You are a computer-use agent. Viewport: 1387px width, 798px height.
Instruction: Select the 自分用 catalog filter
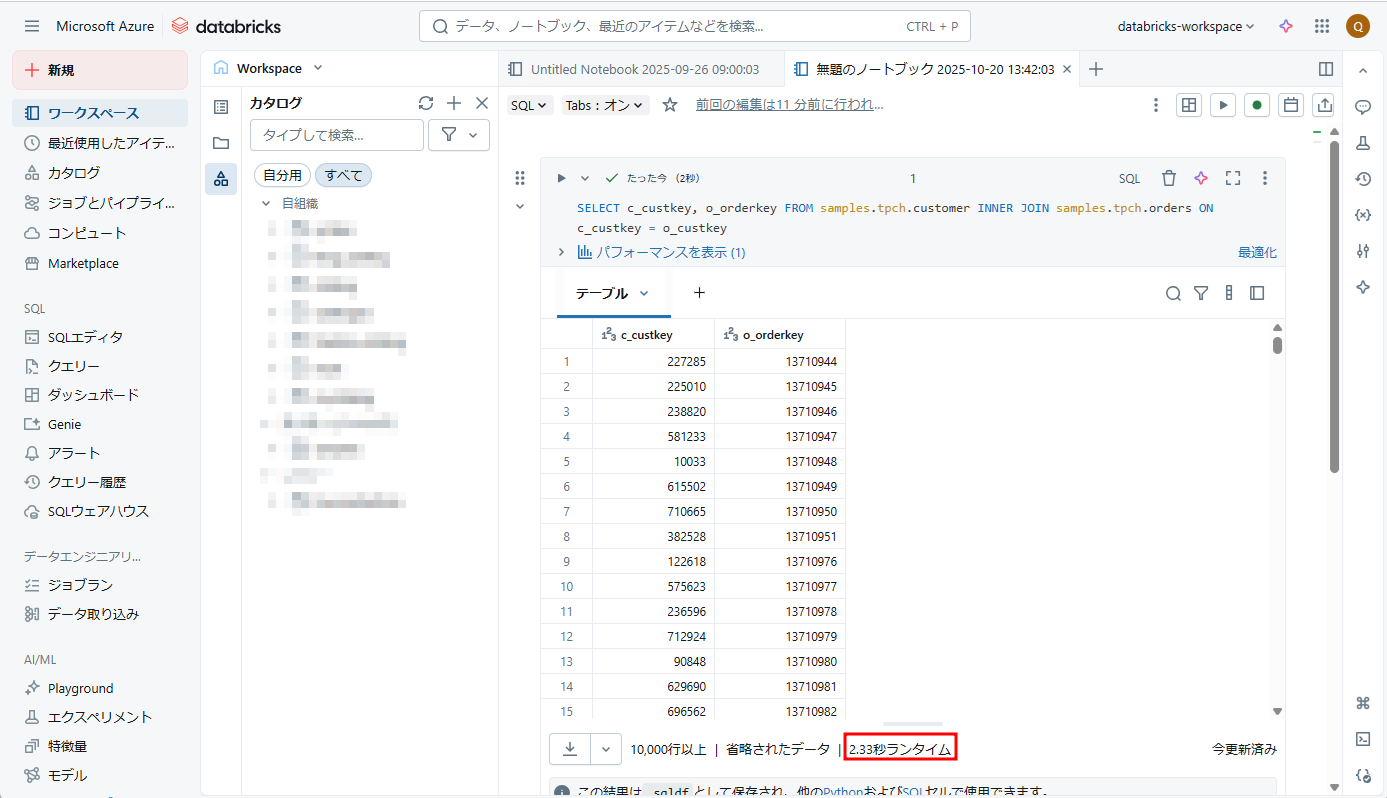point(283,175)
